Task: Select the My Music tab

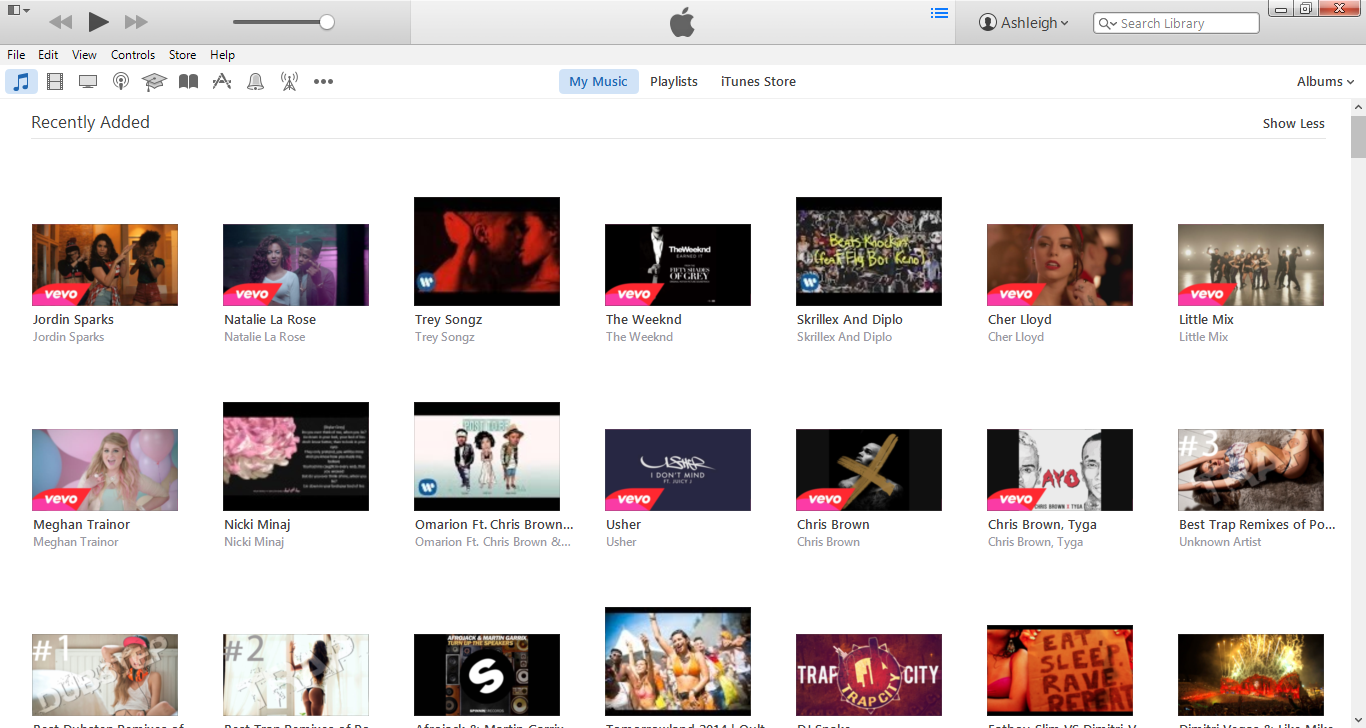Action: [598, 82]
